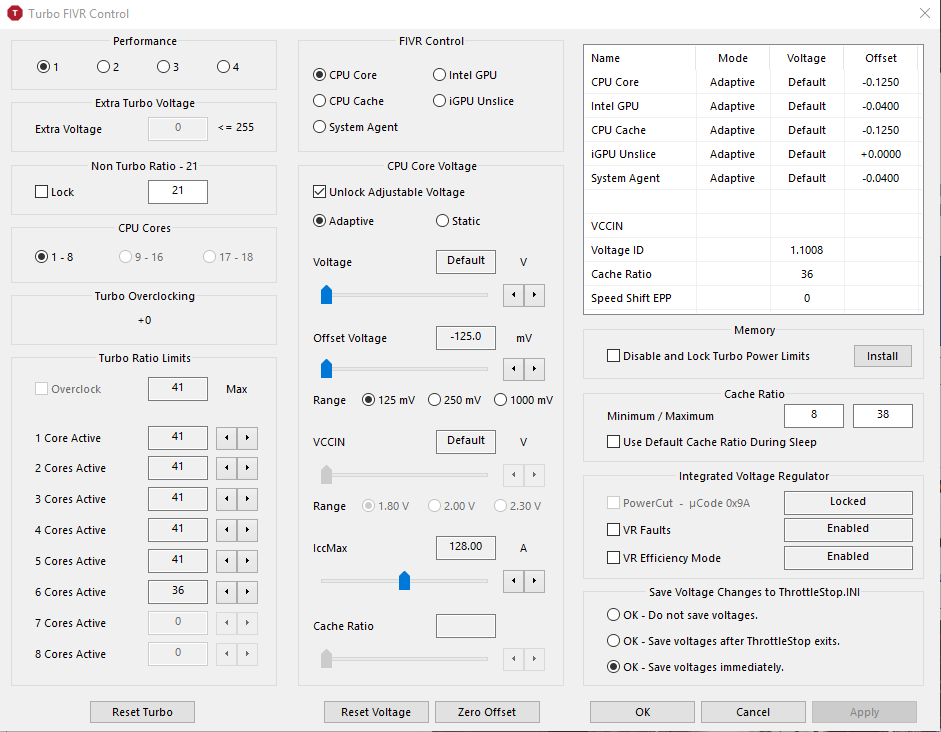Viewport: 941px width, 732px height.
Task: Click the ThrottleStop icon in title bar
Action: (x=14, y=13)
